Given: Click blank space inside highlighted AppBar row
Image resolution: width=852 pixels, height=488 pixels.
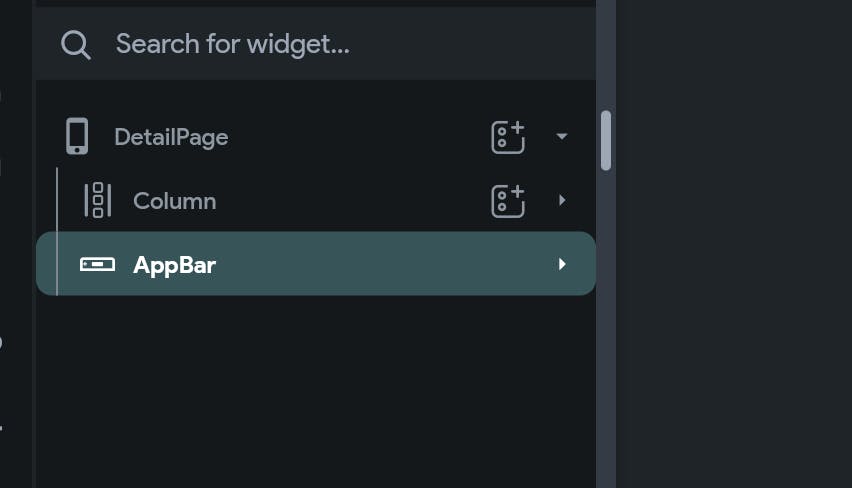Looking at the screenshot, I should coord(380,265).
